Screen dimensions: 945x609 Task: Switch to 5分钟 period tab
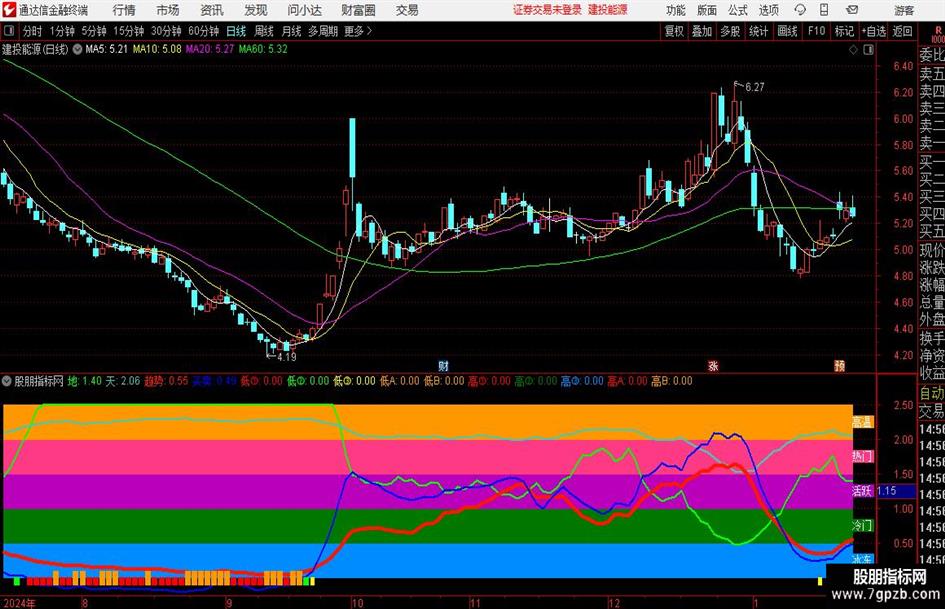click(93, 31)
